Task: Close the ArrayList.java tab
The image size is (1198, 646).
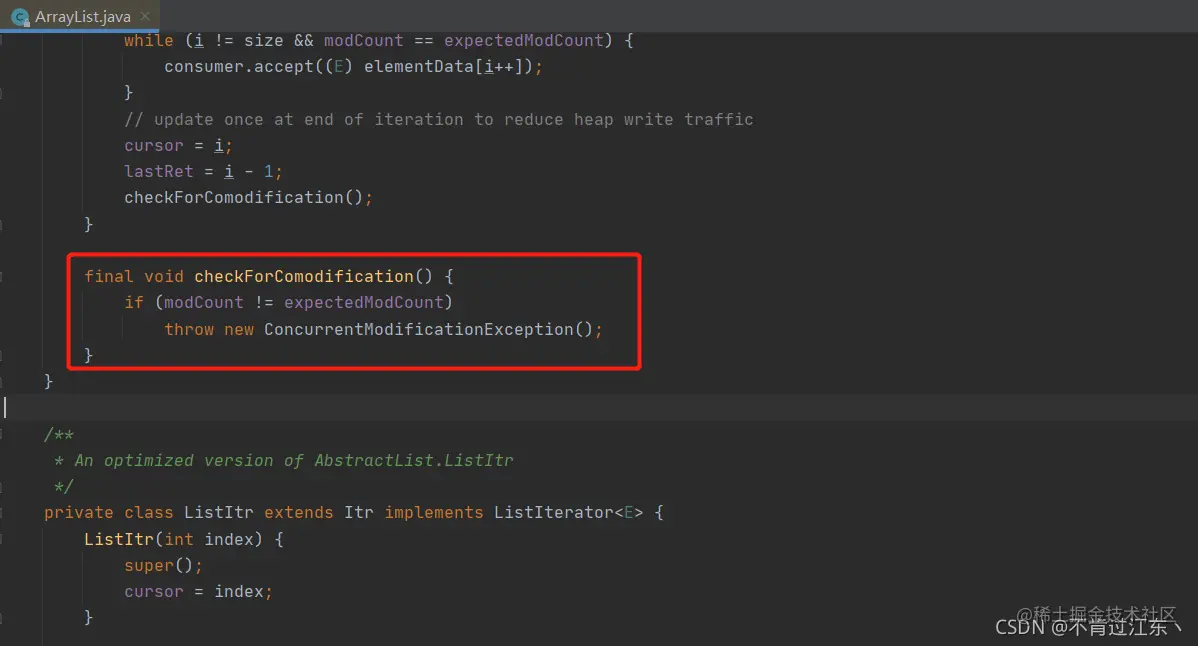Action: [145, 16]
